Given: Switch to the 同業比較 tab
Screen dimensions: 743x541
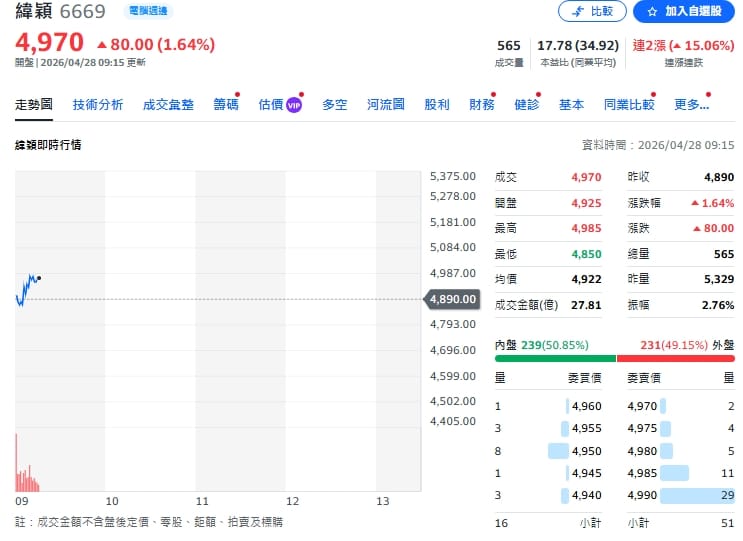Looking at the screenshot, I should tap(629, 104).
